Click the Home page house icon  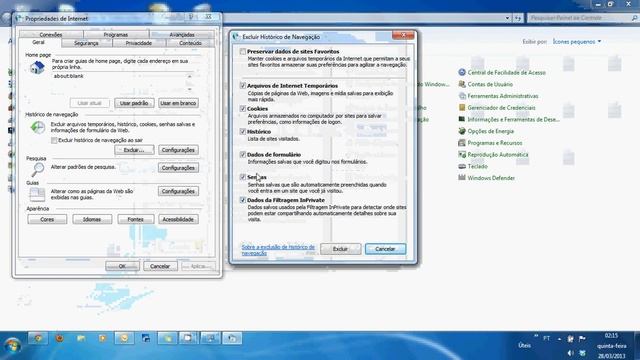[37, 67]
